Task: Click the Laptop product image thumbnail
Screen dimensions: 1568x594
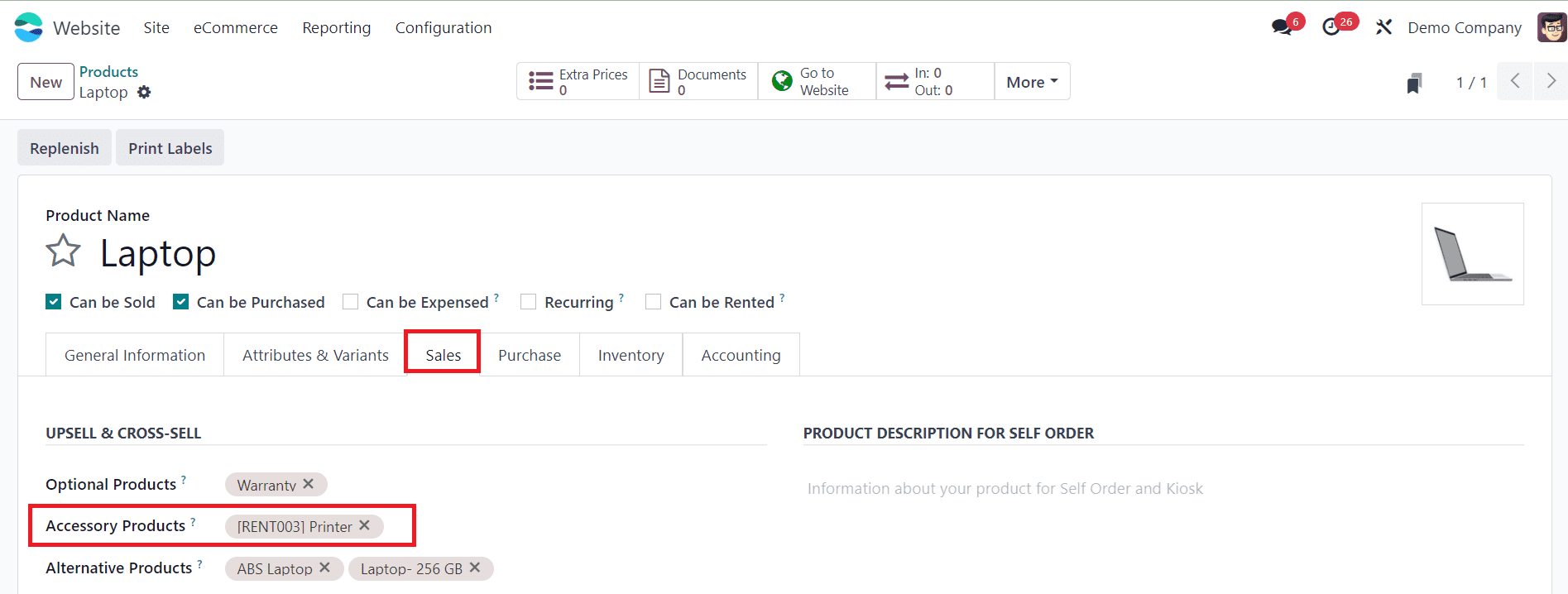Action: 1473,254
